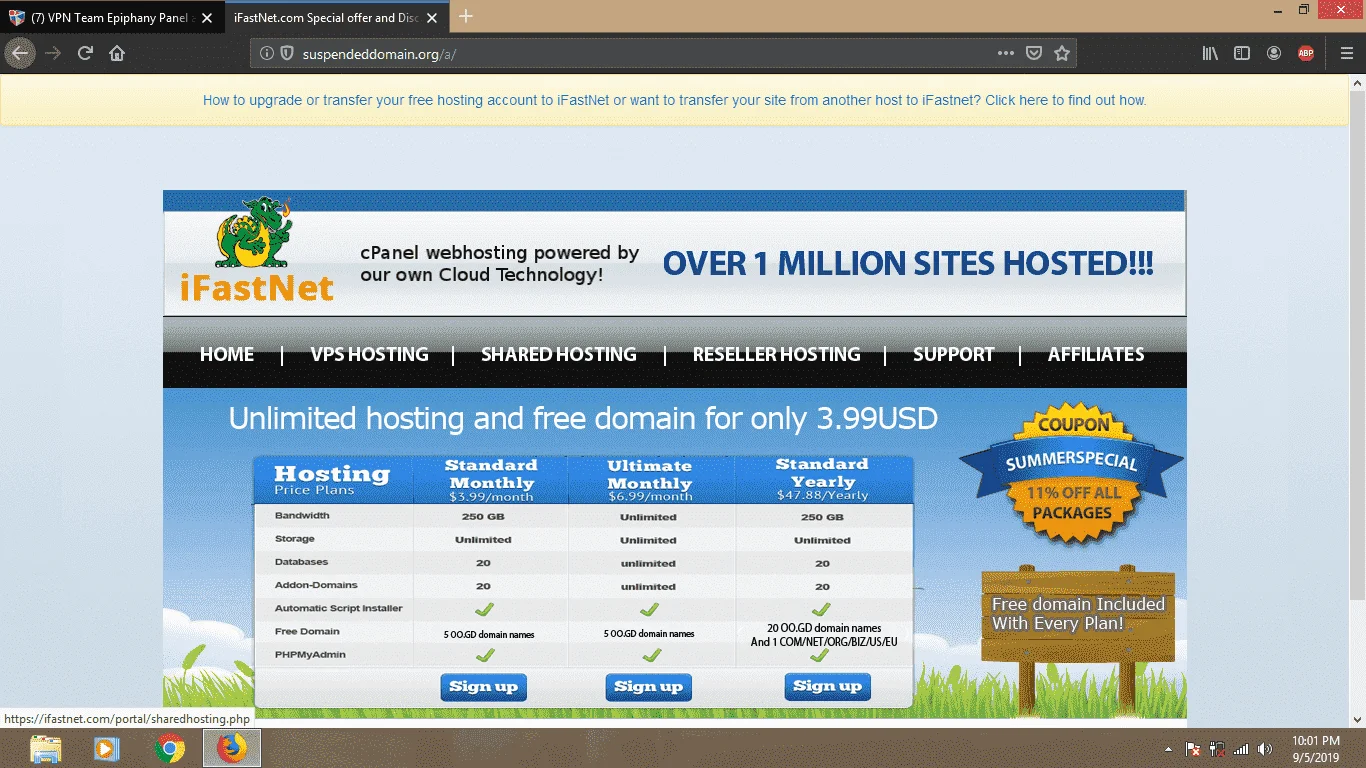Viewport: 1366px width, 768px height.
Task: Switch to the VPN Team Epiphany Panel tab
Action: coord(111,18)
